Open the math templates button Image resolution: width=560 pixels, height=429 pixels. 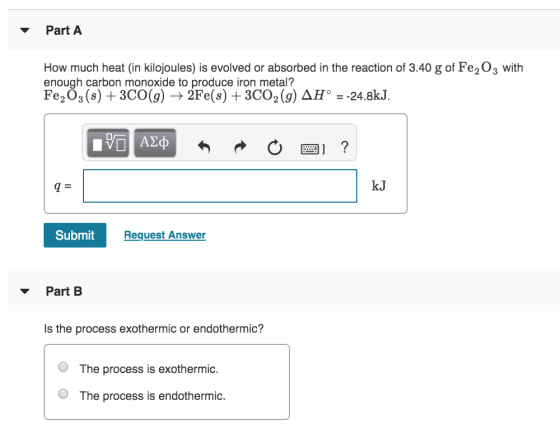[x=108, y=143]
